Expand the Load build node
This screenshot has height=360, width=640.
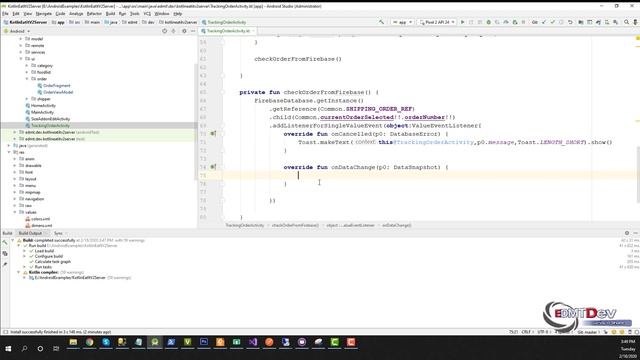pos(24,251)
